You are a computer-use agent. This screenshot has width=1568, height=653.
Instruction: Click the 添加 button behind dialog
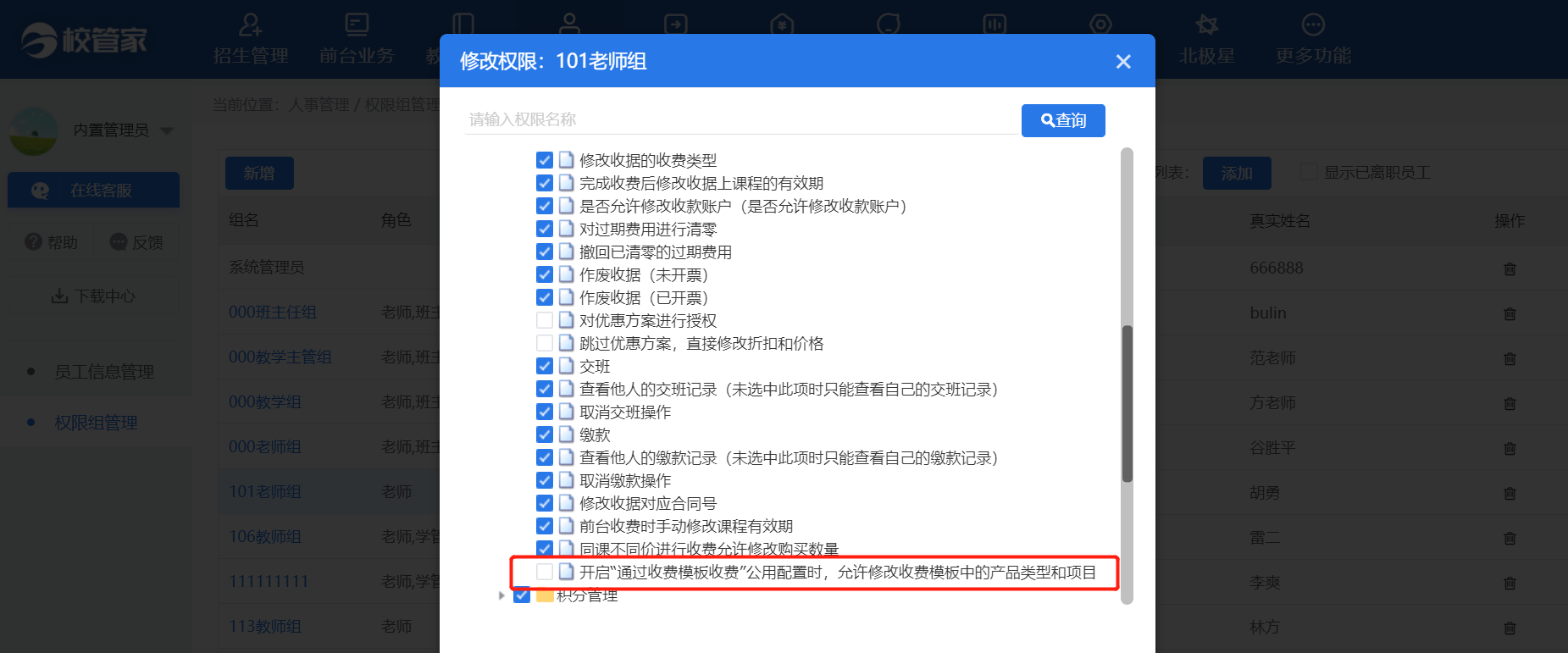pyautogui.click(x=1237, y=173)
